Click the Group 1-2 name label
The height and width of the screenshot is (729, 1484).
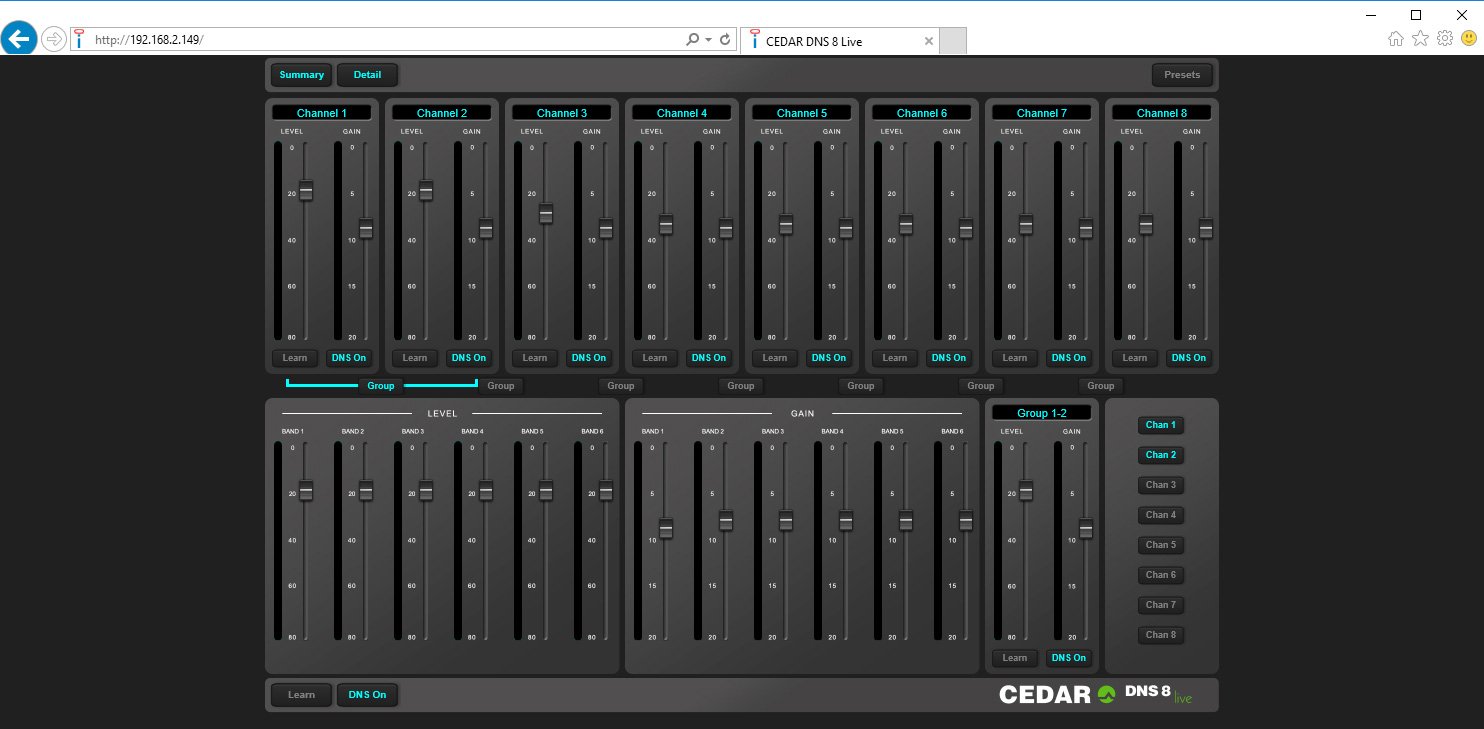(x=1042, y=413)
